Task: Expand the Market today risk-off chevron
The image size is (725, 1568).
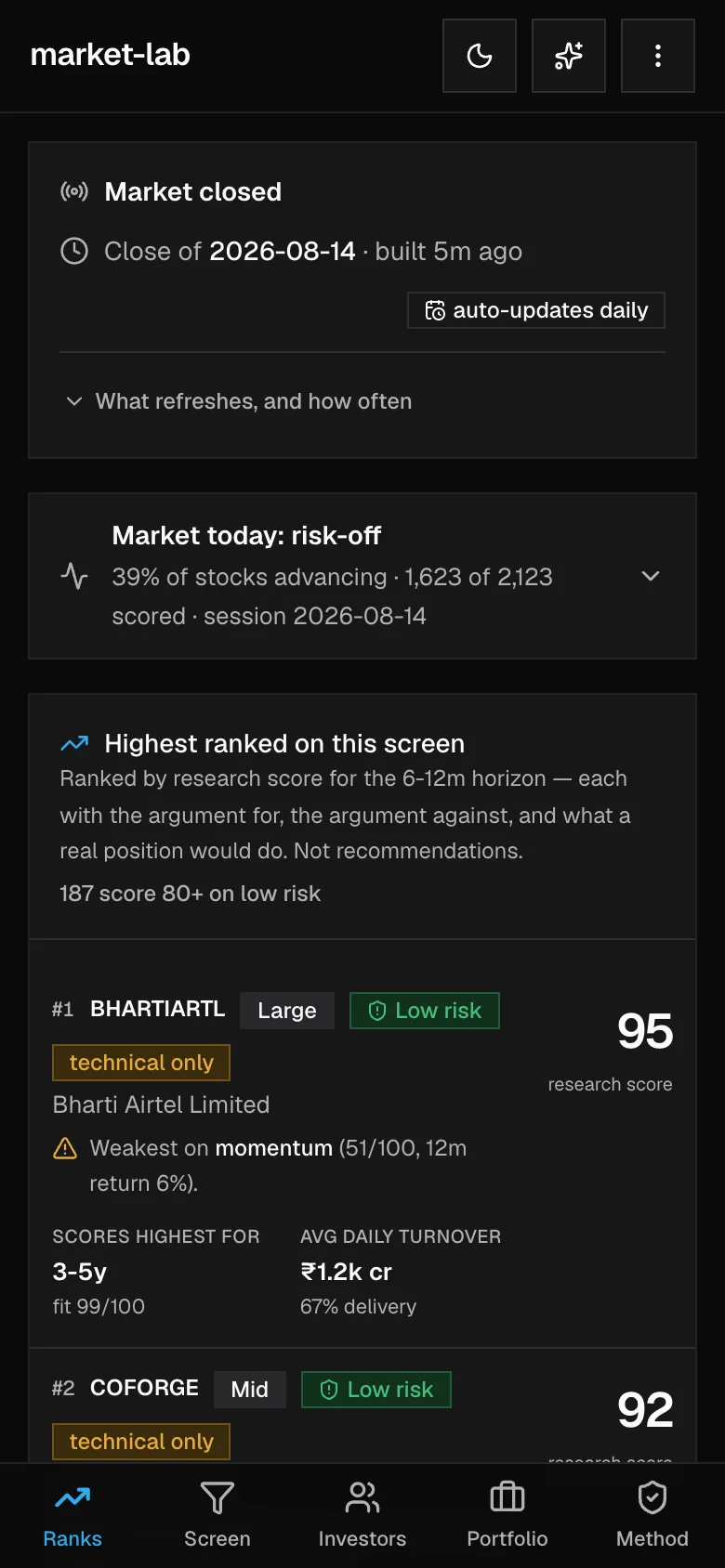Action: tap(651, 576)
